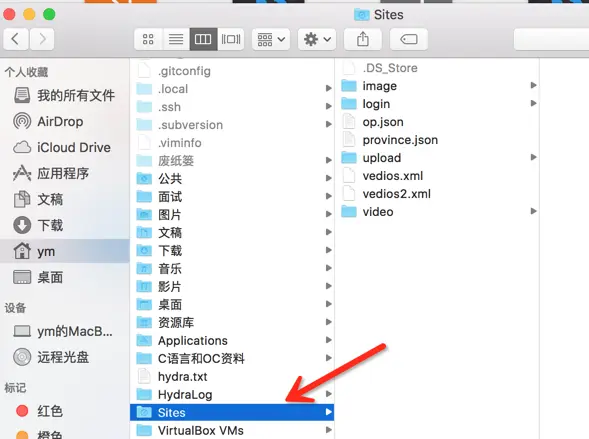Expand the upload folder arrow
589x439 pixels.
tap(533, 157)
